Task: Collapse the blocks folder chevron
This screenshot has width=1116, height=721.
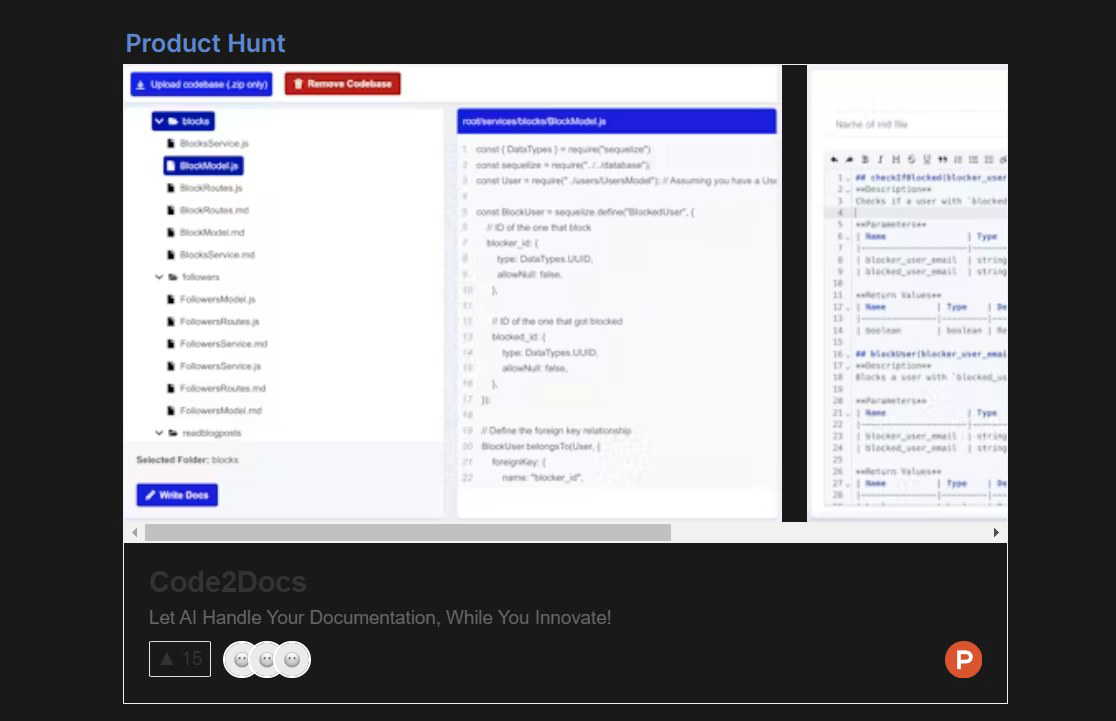Action: click(x=159, y=121)
